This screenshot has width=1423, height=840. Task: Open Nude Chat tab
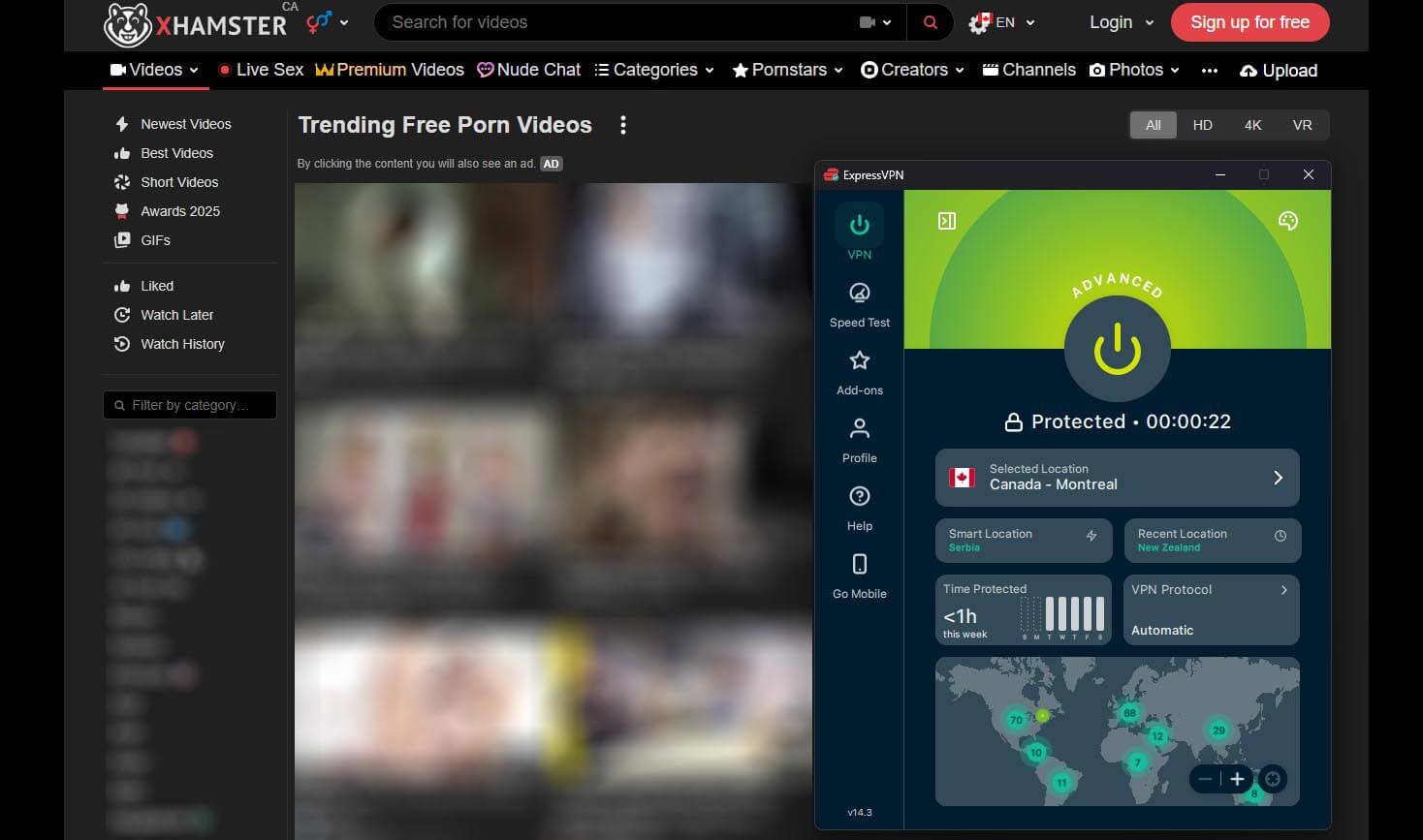coord(529,70)
